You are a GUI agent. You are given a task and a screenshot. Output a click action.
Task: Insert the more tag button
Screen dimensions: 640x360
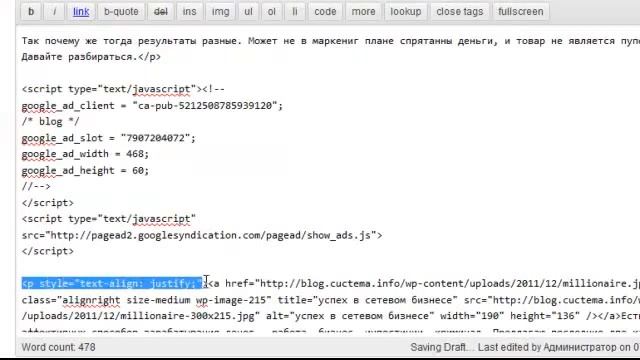point(363,11)
